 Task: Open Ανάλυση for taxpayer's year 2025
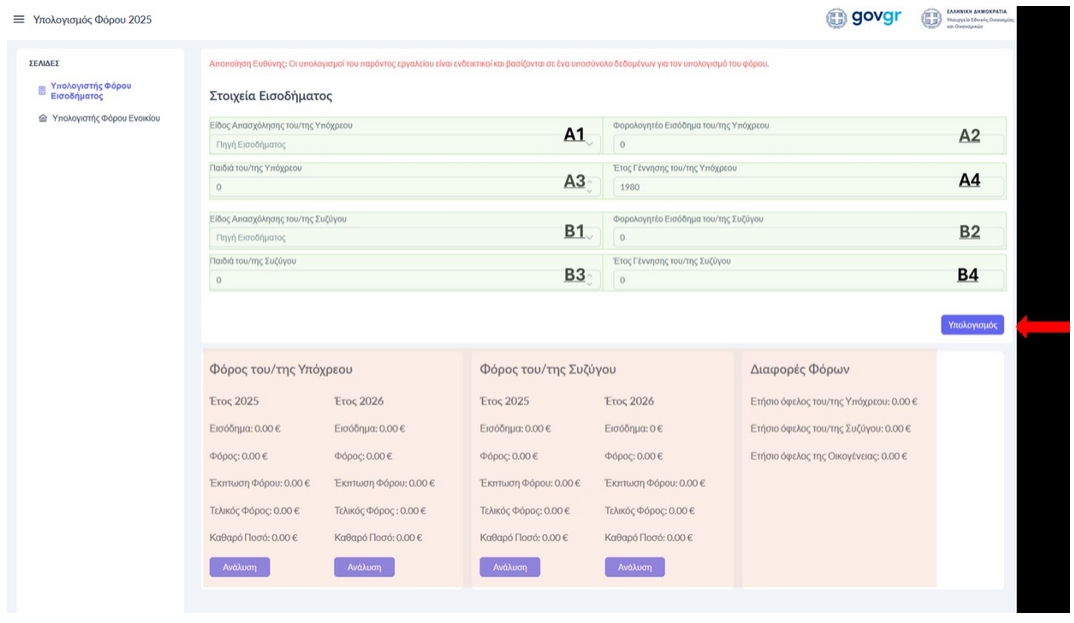click(239, 567)
